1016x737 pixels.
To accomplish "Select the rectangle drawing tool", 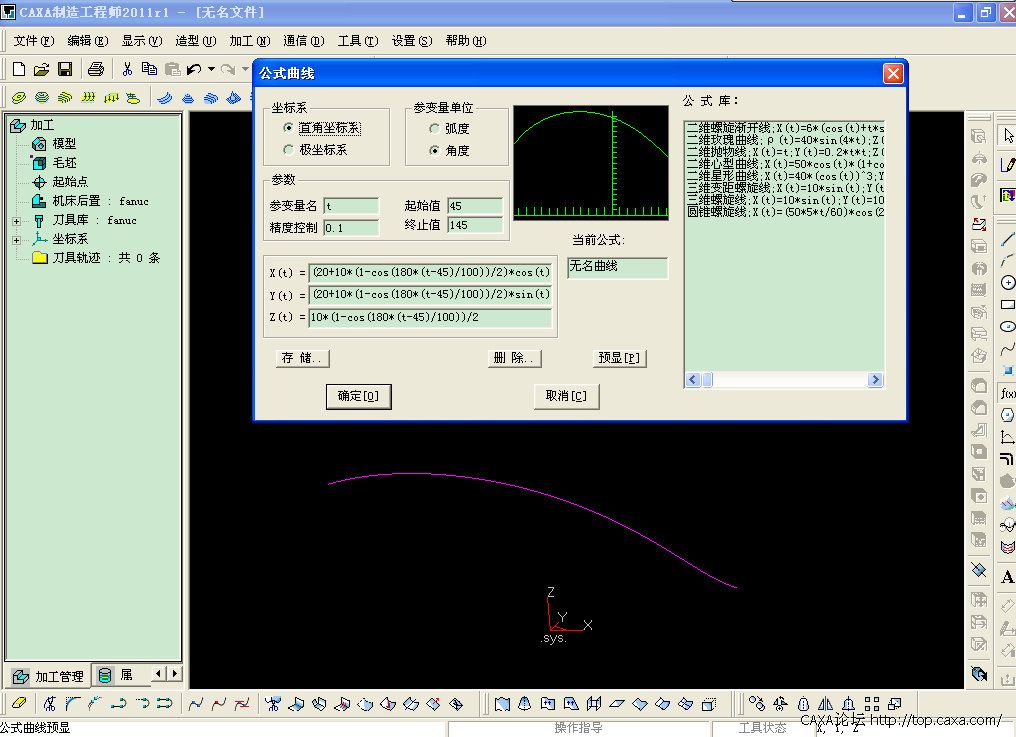I will tap(1008, 305).
